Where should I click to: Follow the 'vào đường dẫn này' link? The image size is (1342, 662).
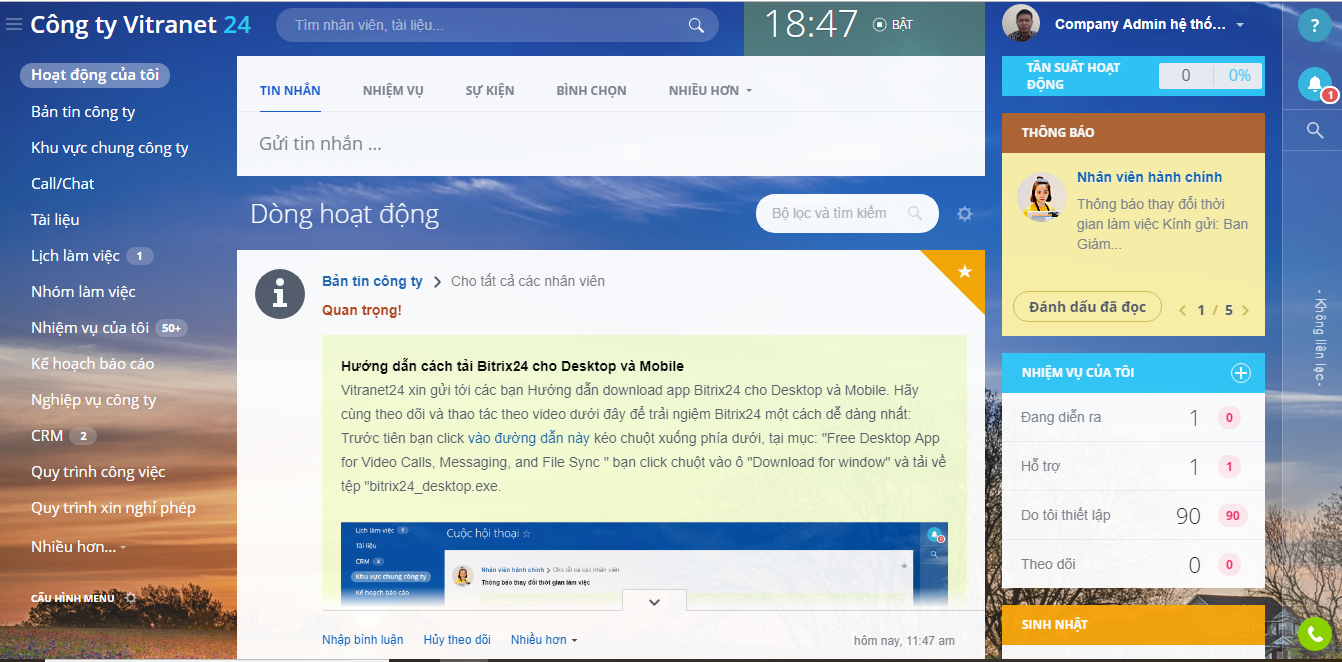point(528,438)
